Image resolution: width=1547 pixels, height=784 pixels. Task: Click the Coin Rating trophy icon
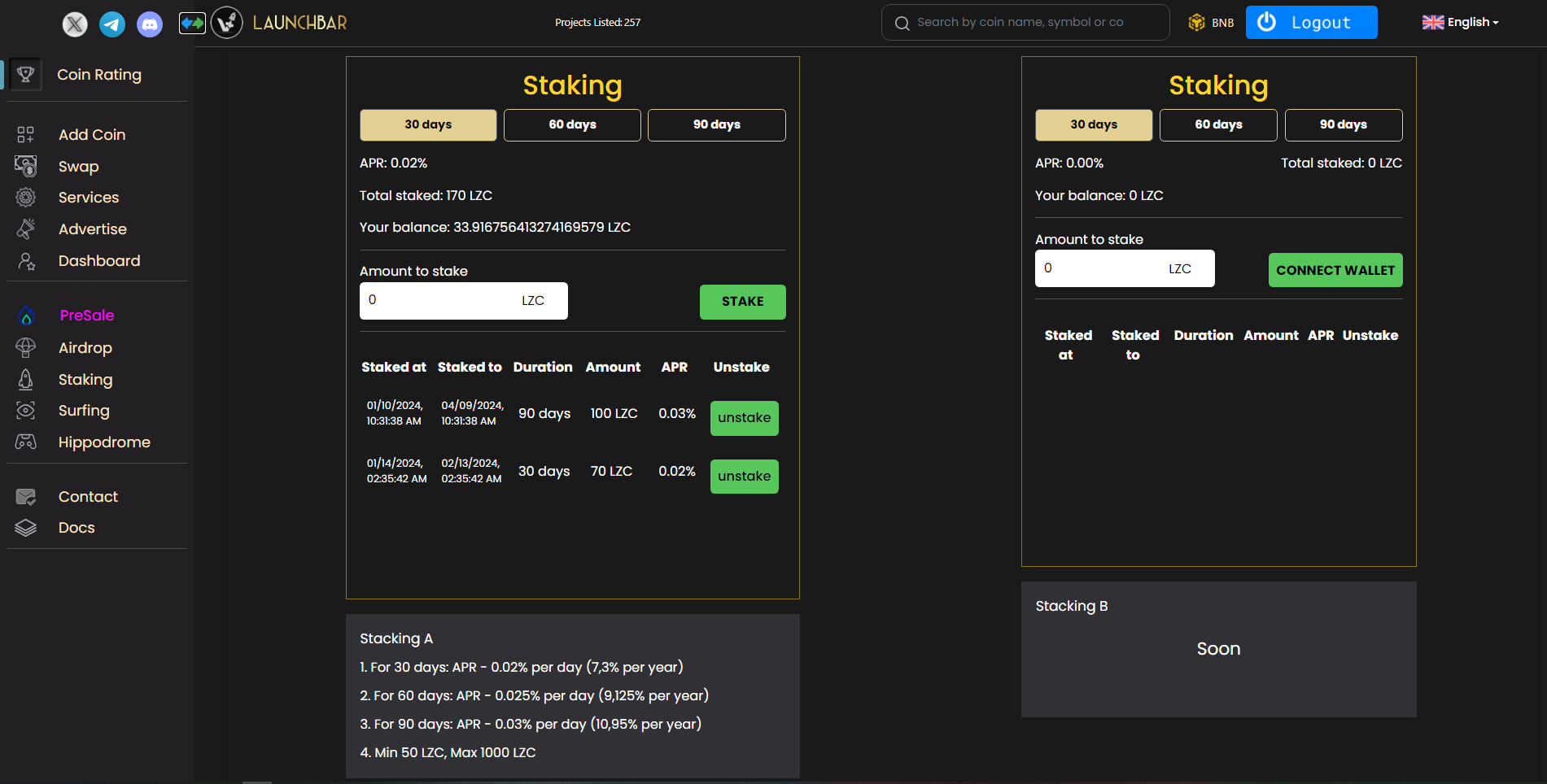(26, 75)
